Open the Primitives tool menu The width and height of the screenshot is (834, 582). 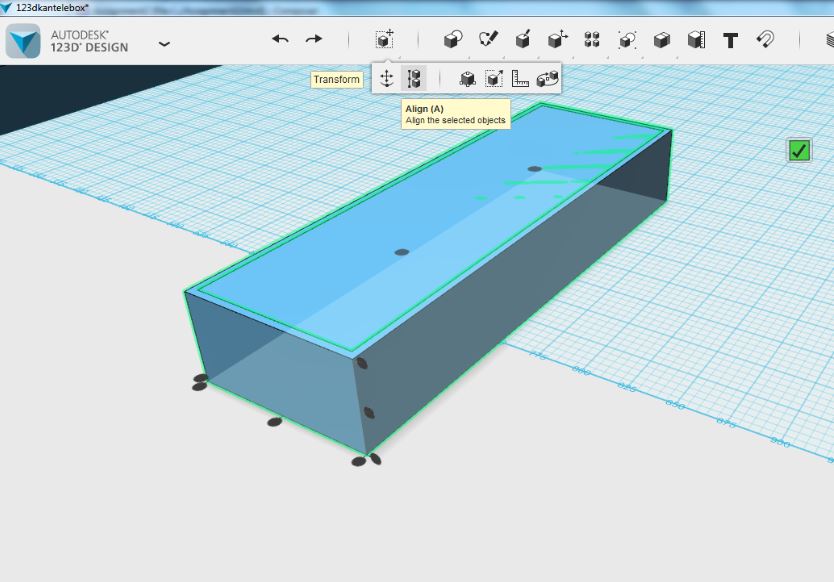[x=453, y=39]
